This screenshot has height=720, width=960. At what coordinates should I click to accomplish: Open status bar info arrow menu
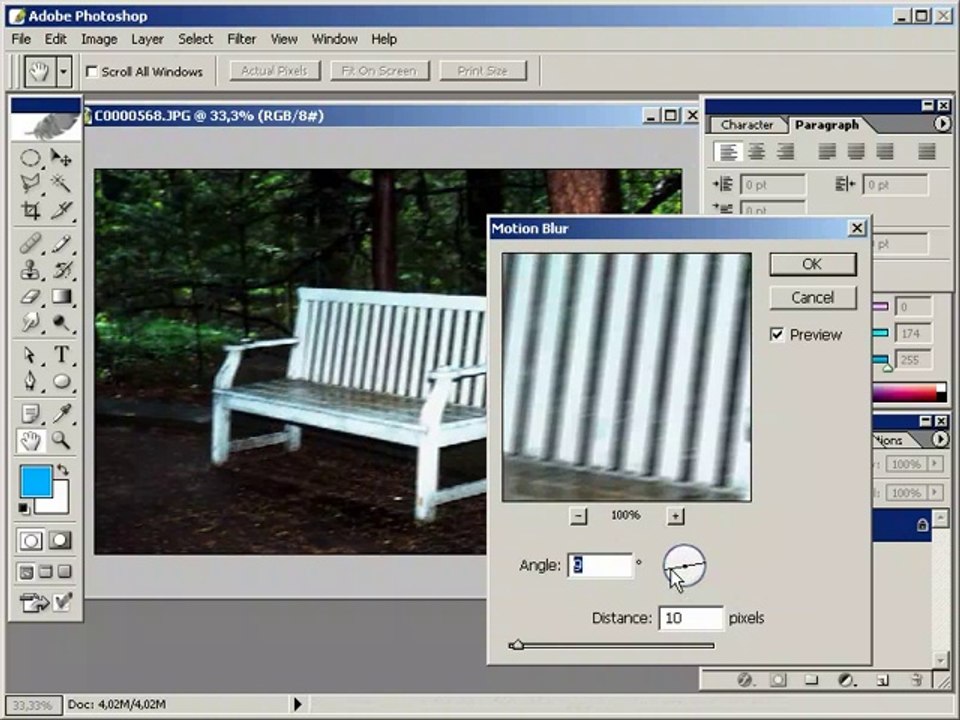coord(298,704)
